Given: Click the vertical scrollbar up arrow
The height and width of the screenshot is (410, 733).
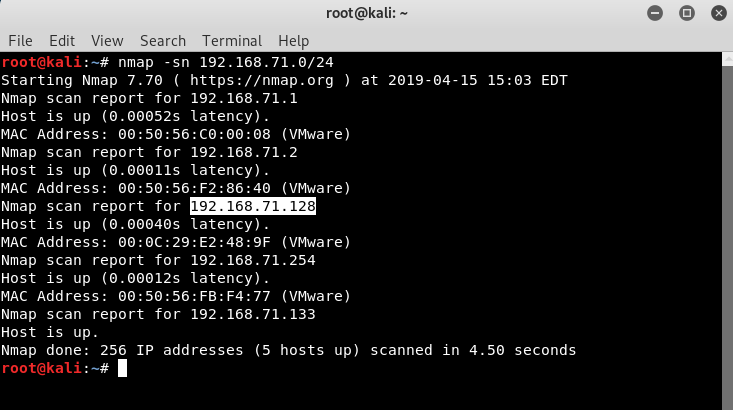Looking at the screenshot, I should pos(727,59).
